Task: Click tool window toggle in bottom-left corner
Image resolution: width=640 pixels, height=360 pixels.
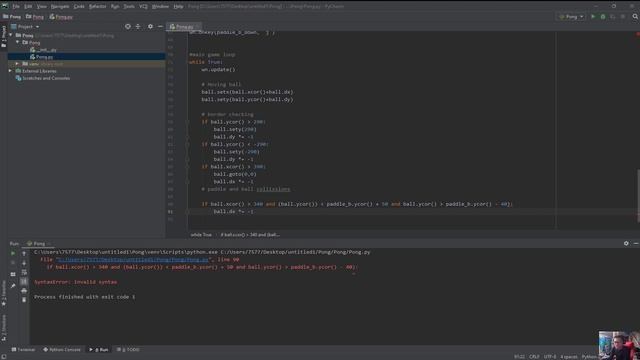Action: pos(4,356)
